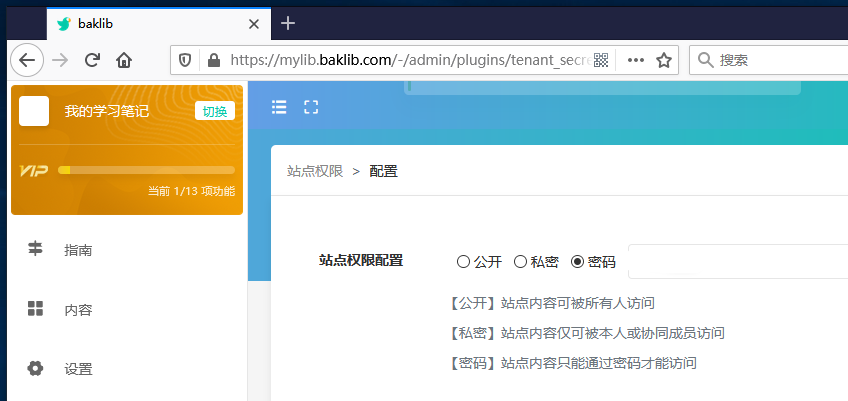Open a new browser tab
The width and height of the screenshot is (848, 401).
pos(288,23)
